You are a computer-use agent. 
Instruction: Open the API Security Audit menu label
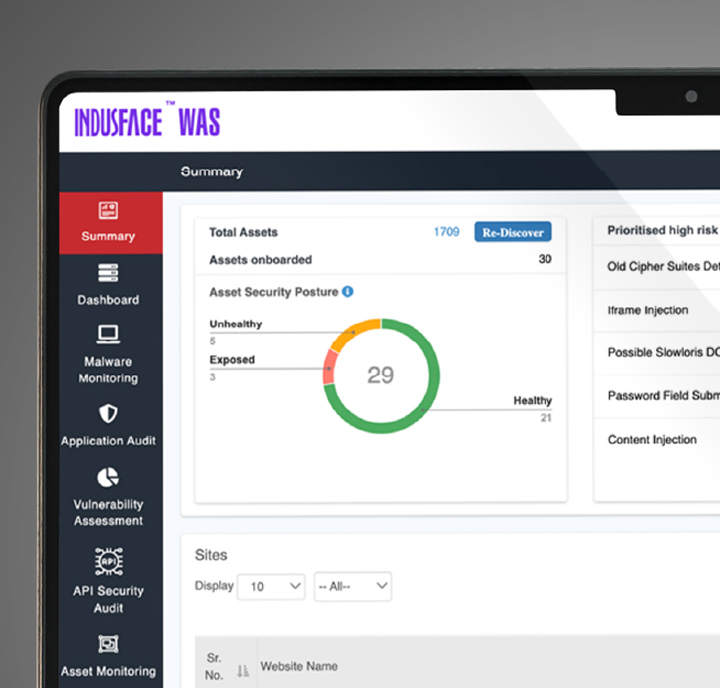coord(108,599)
